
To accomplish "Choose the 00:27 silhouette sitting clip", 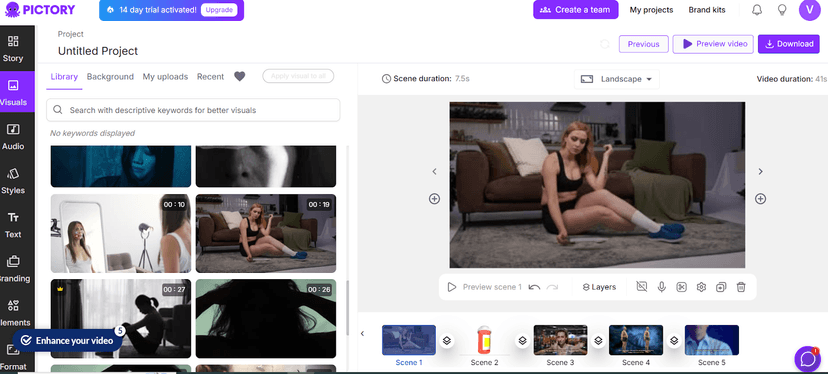I will pos(121,319).
